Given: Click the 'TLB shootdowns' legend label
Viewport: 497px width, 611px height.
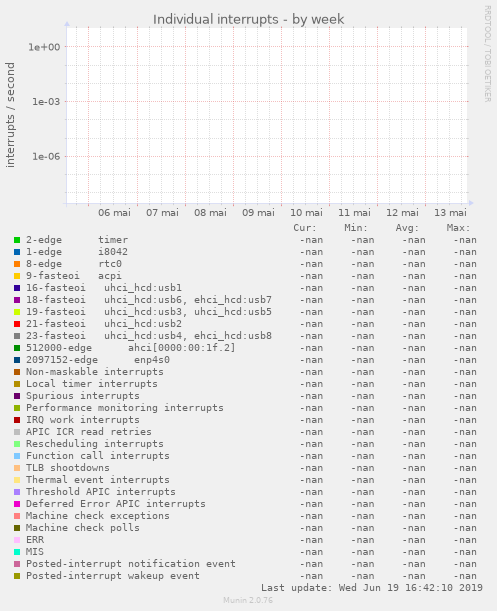Looking at the screenshot, I should tap(68, 468).
